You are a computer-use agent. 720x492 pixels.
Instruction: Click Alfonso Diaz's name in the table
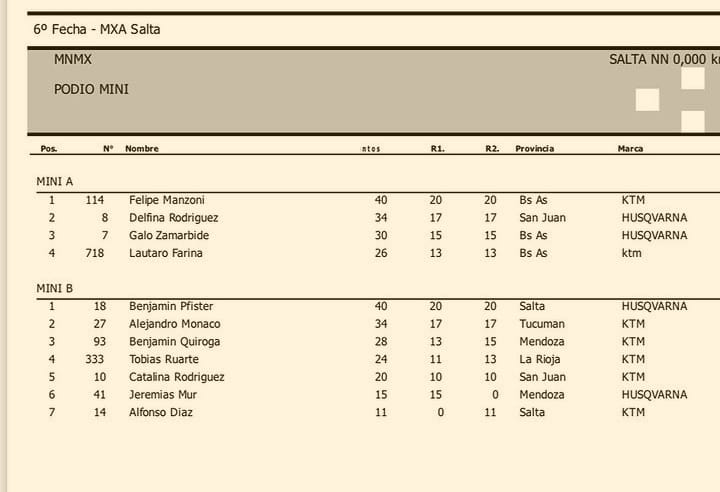(160, 412)
